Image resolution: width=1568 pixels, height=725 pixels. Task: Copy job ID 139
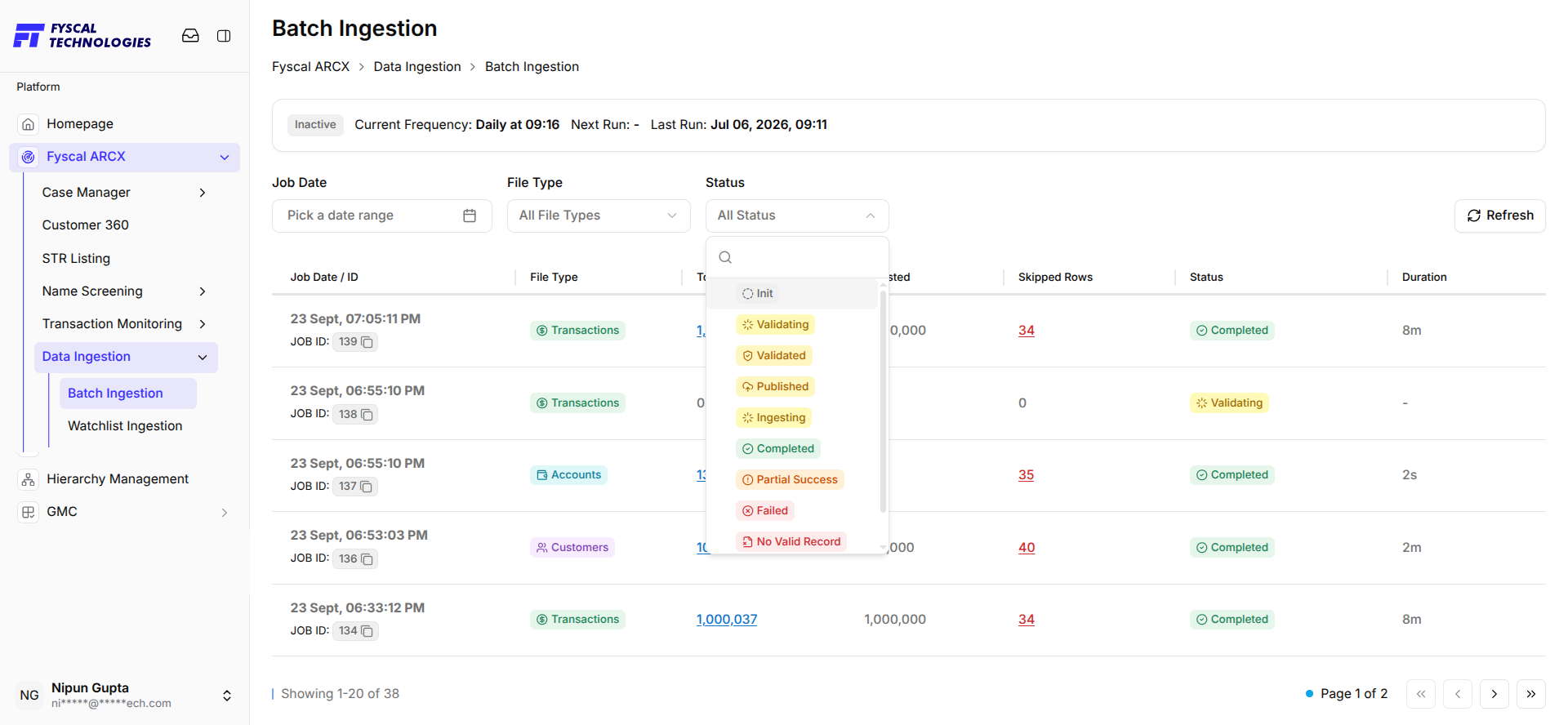(x=367, y=342)
